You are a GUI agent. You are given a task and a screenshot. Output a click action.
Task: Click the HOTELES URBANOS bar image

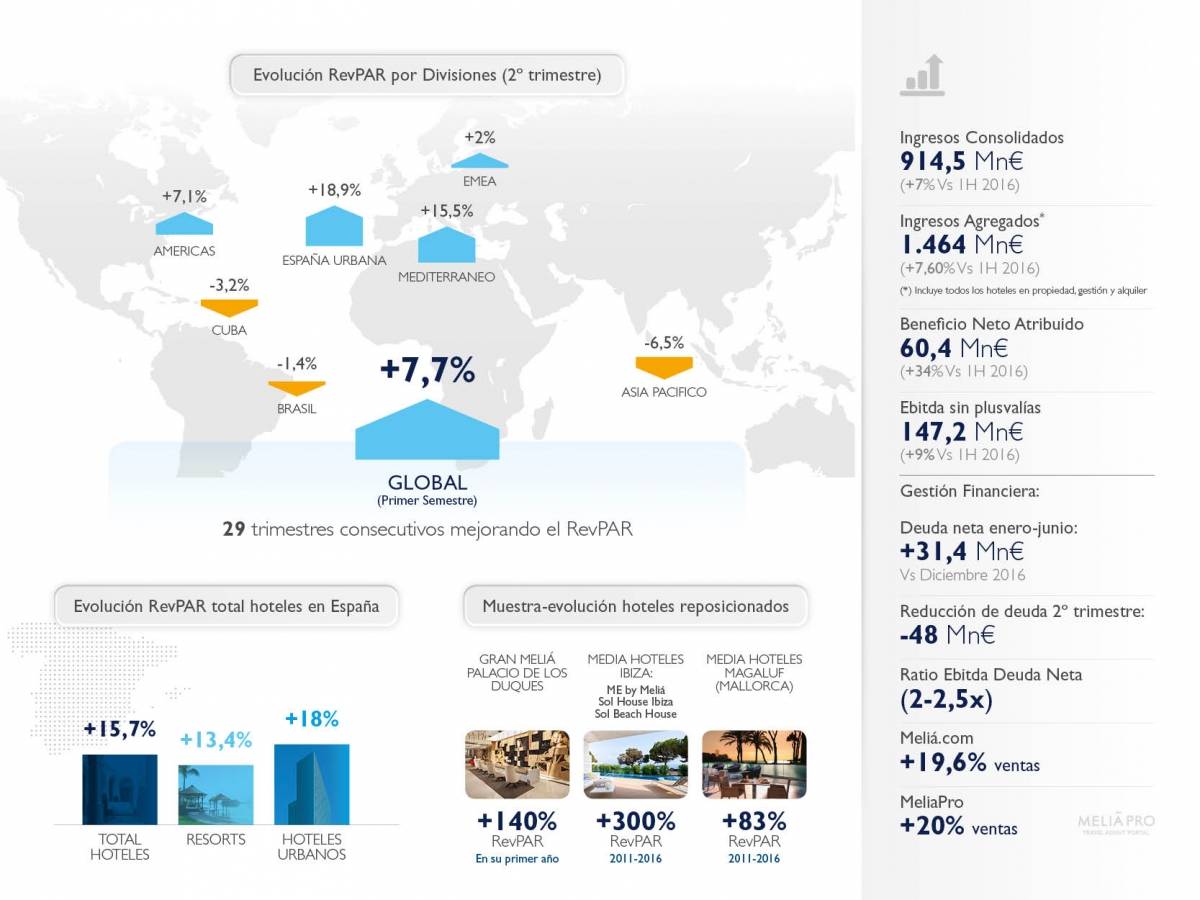(311, 783)
